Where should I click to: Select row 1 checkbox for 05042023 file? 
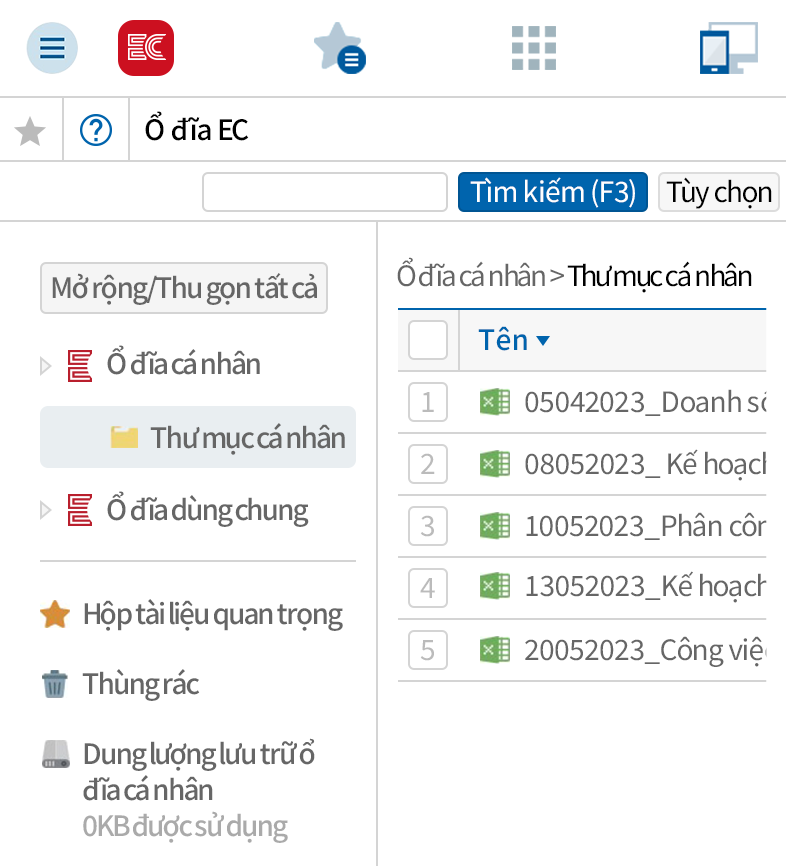pos(428,402)
